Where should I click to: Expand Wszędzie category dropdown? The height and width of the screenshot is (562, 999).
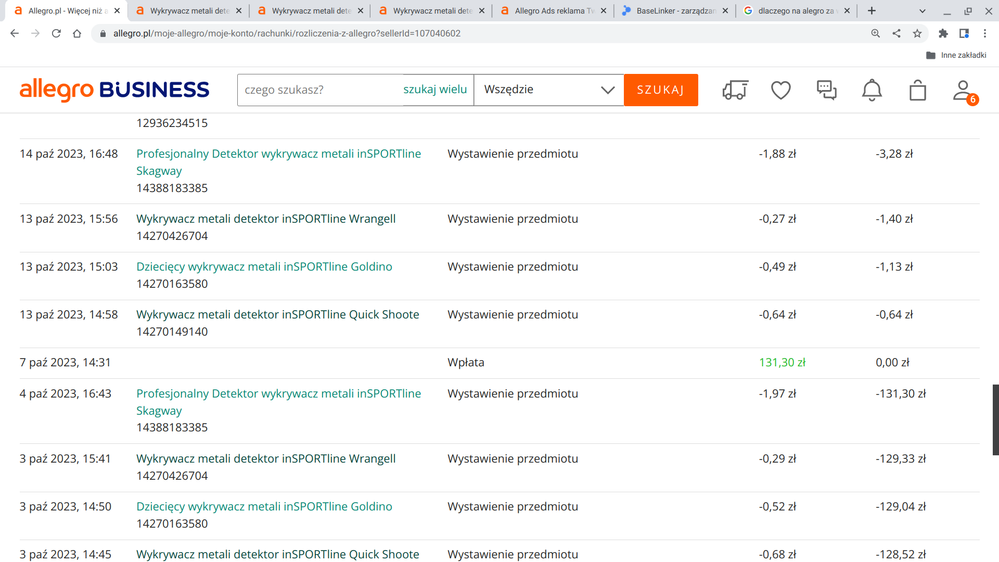pos(549,90)
